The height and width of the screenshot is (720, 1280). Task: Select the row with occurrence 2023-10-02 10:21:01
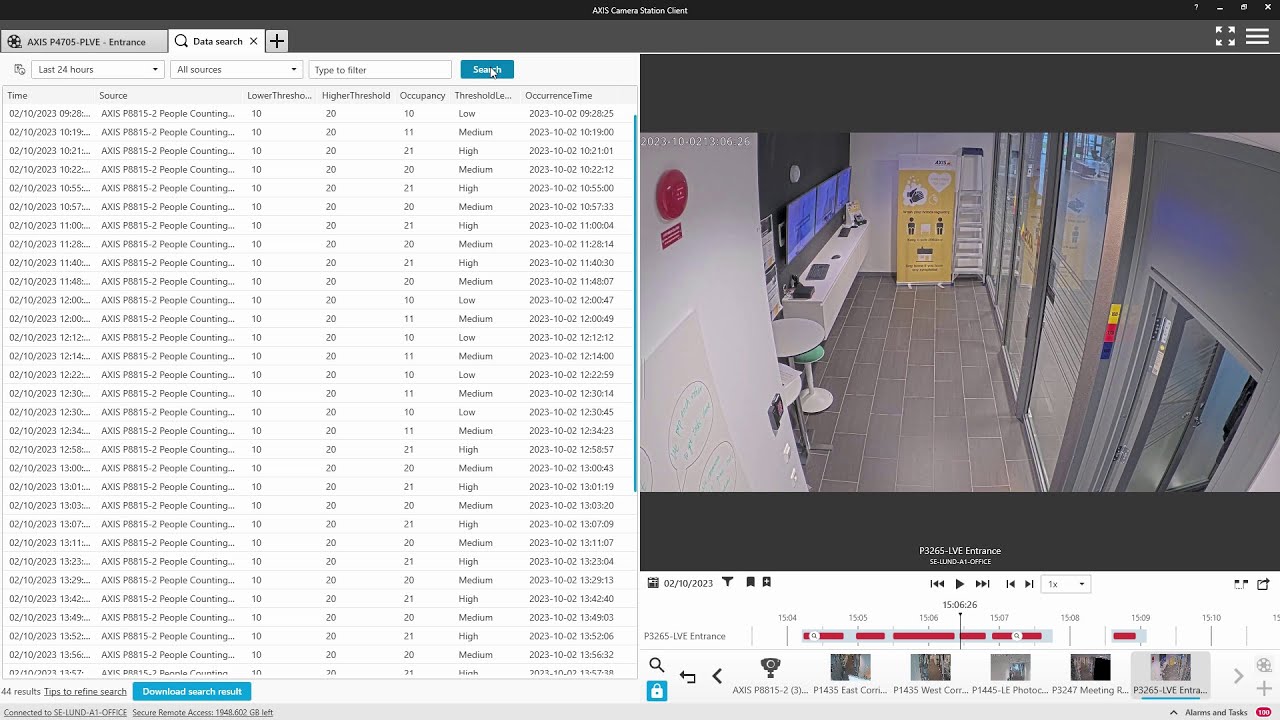click(318, 151)
